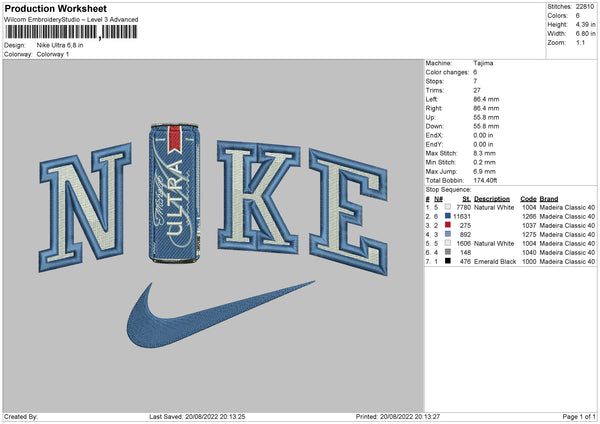Click stitch count '148' in stop row 6

[x=465, y=252]
